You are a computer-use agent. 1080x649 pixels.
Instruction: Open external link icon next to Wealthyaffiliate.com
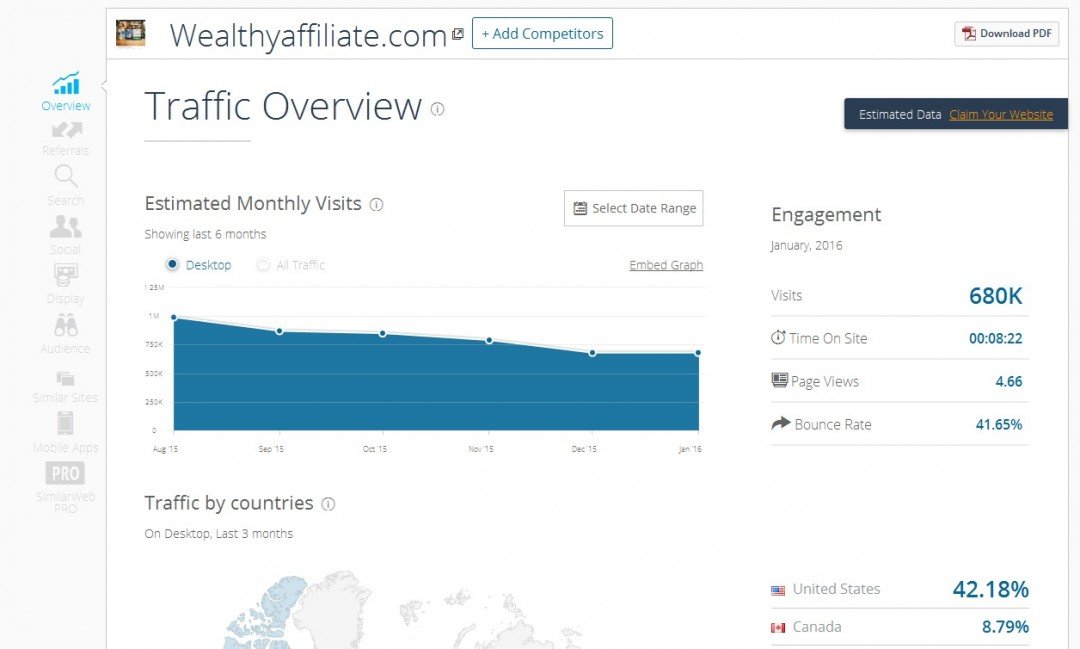click(x=457, y=34)
